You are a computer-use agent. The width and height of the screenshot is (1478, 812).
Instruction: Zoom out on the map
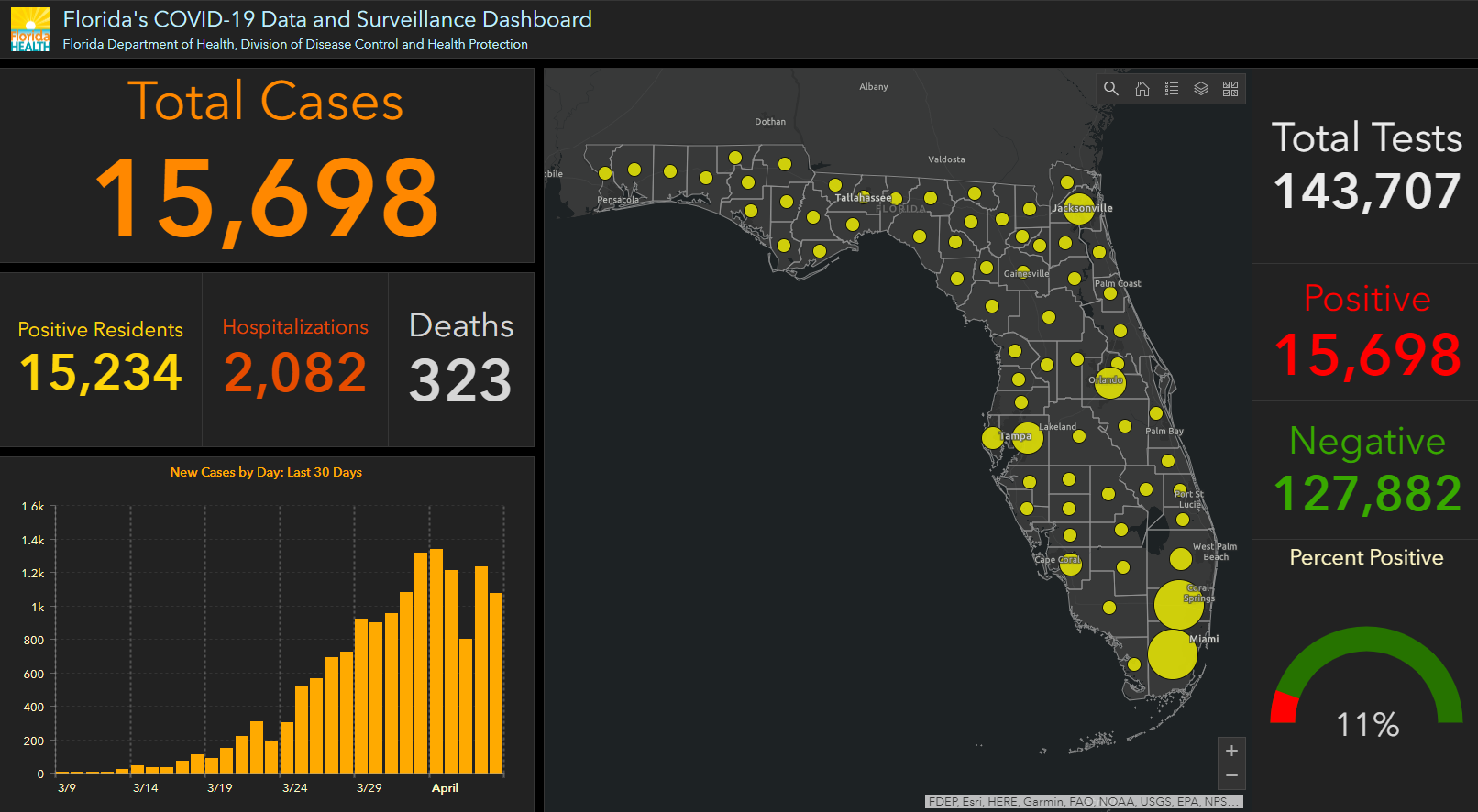point(1231,776)
